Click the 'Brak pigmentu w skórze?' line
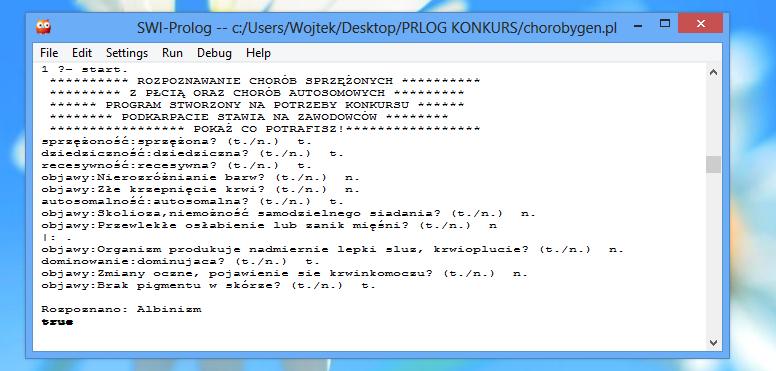776x371 pixels. (208, 285)
